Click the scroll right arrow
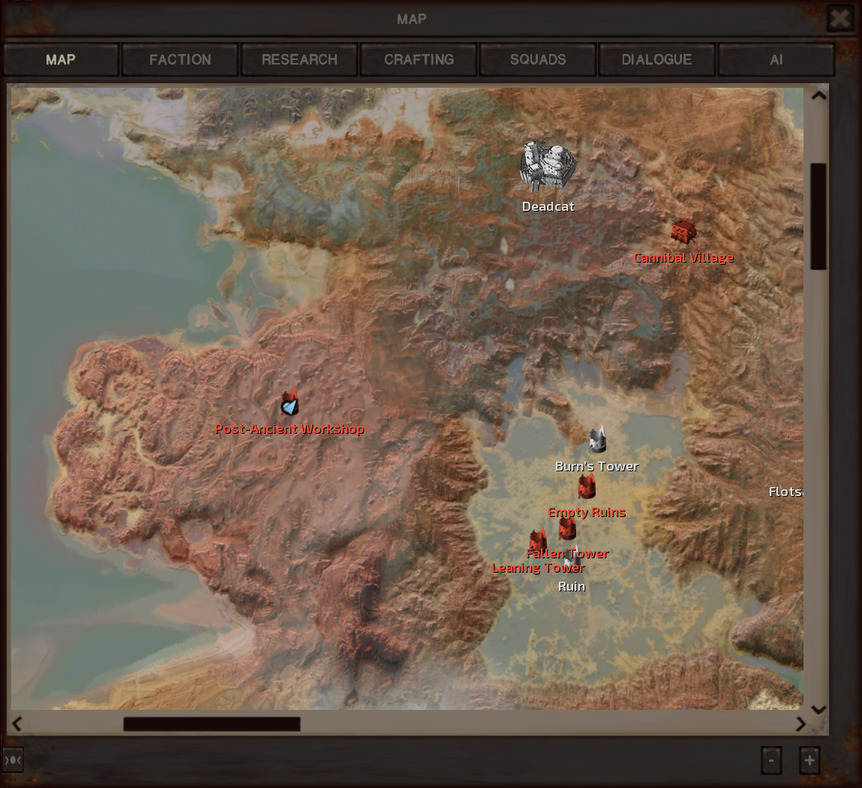Viewport: 862px width, 788px height. click(x=801, y=724)
